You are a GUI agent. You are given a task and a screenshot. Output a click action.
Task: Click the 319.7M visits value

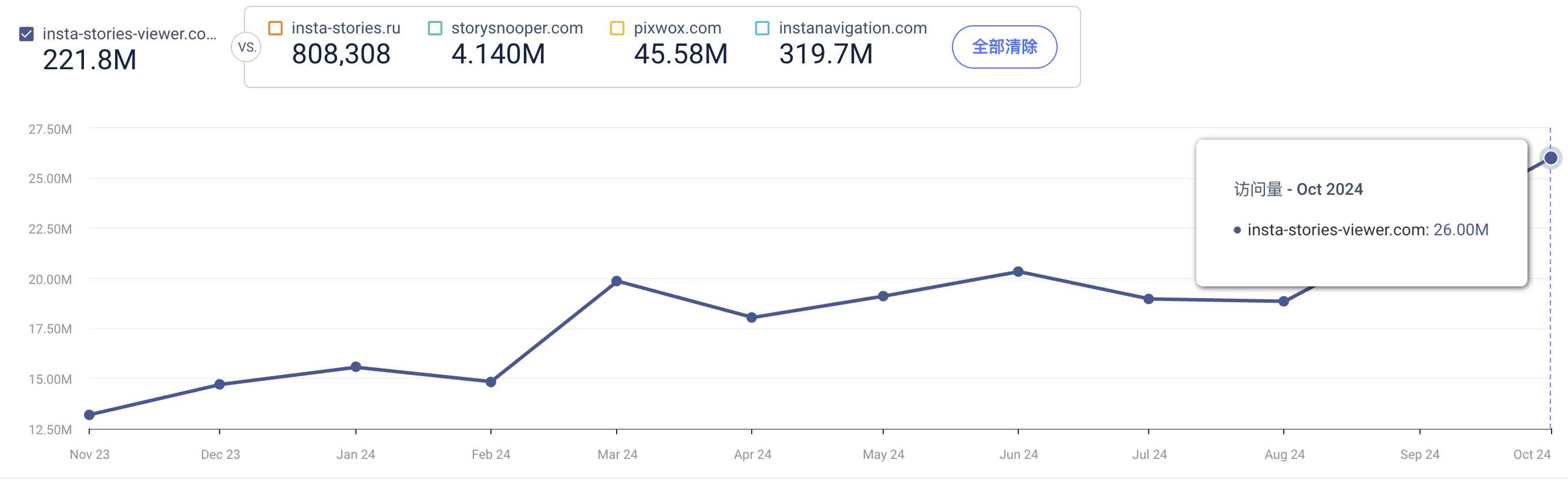click(825, 54)
